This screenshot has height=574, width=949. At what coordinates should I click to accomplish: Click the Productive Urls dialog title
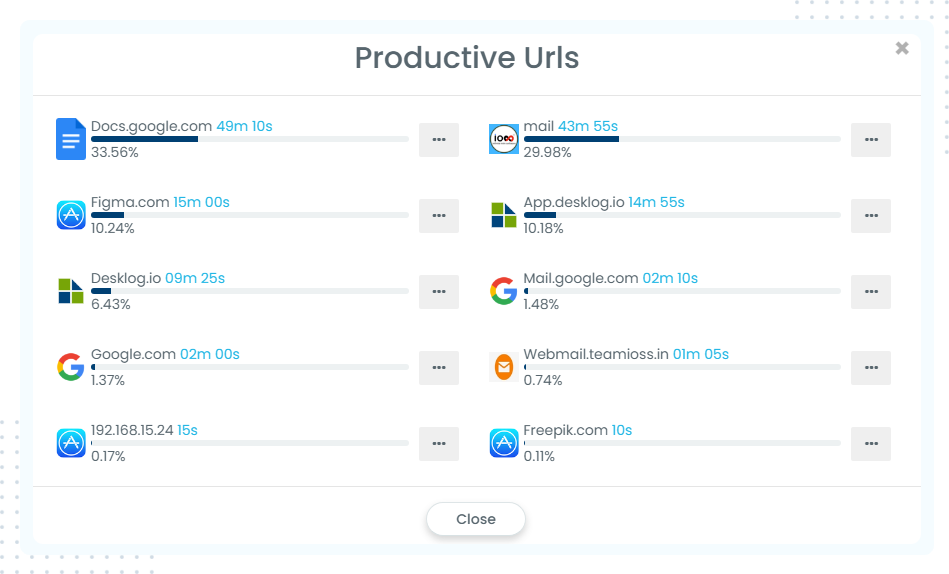pos(467,57)
